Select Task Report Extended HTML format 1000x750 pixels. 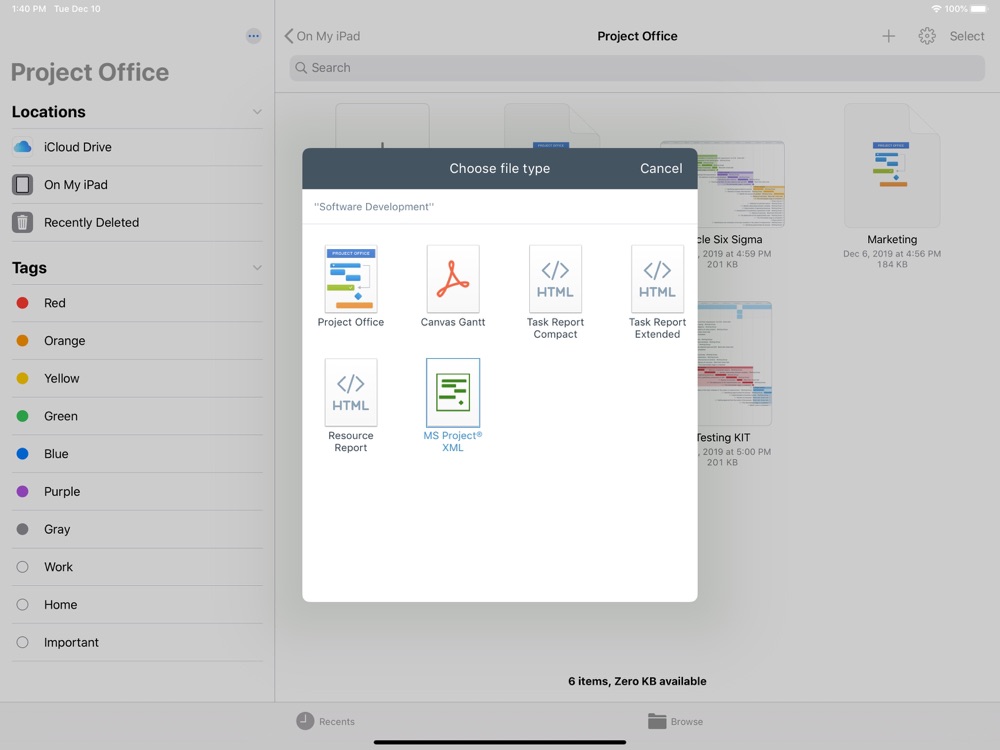657,280
